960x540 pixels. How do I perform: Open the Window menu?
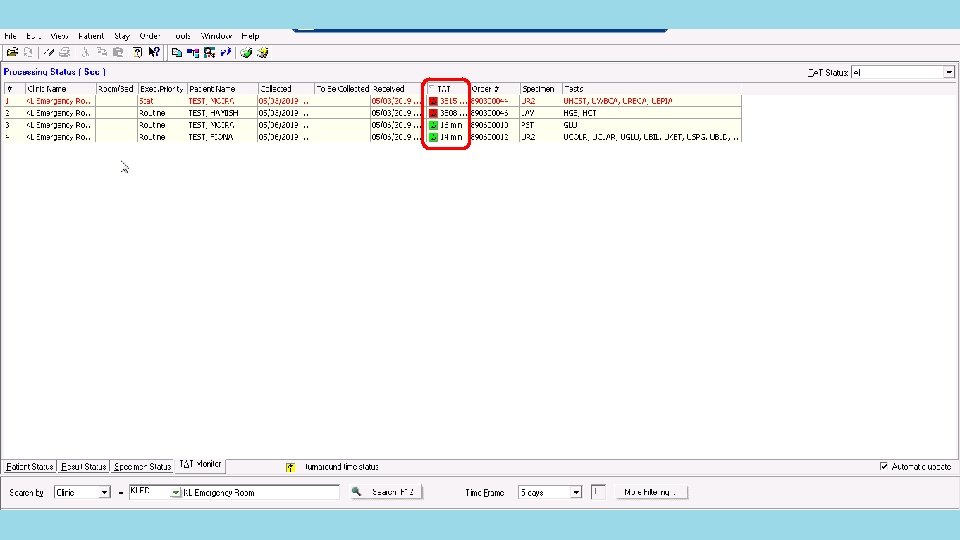point(217,36)
